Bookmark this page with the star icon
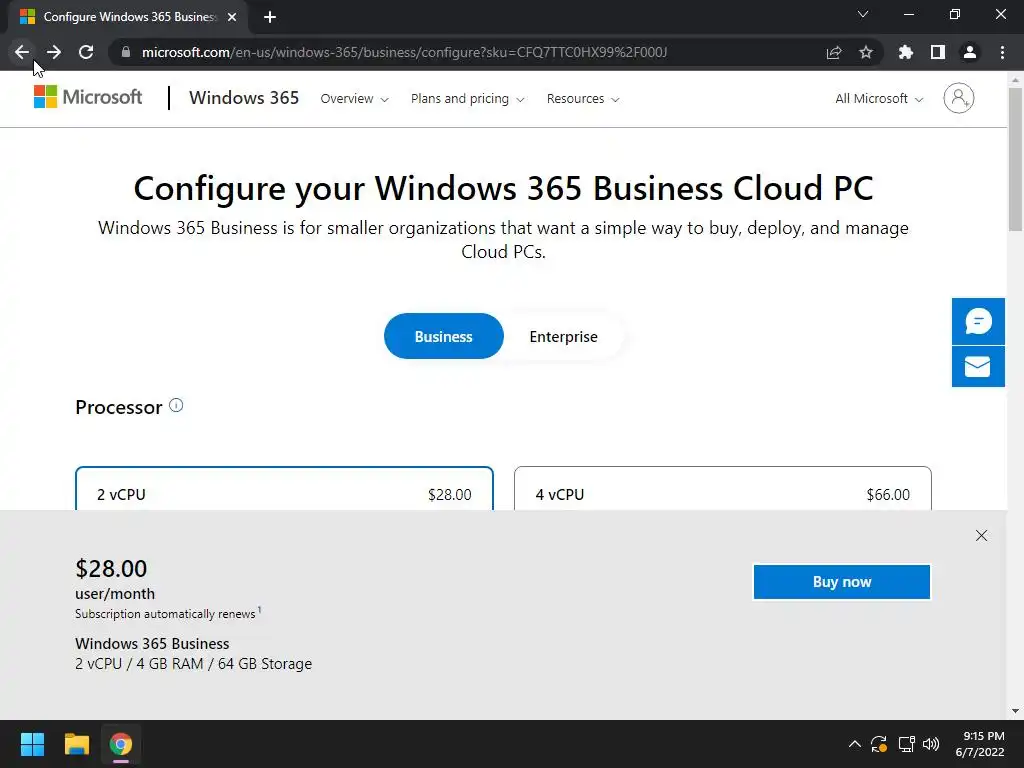Screen dimensions: 1024x768 866,52
